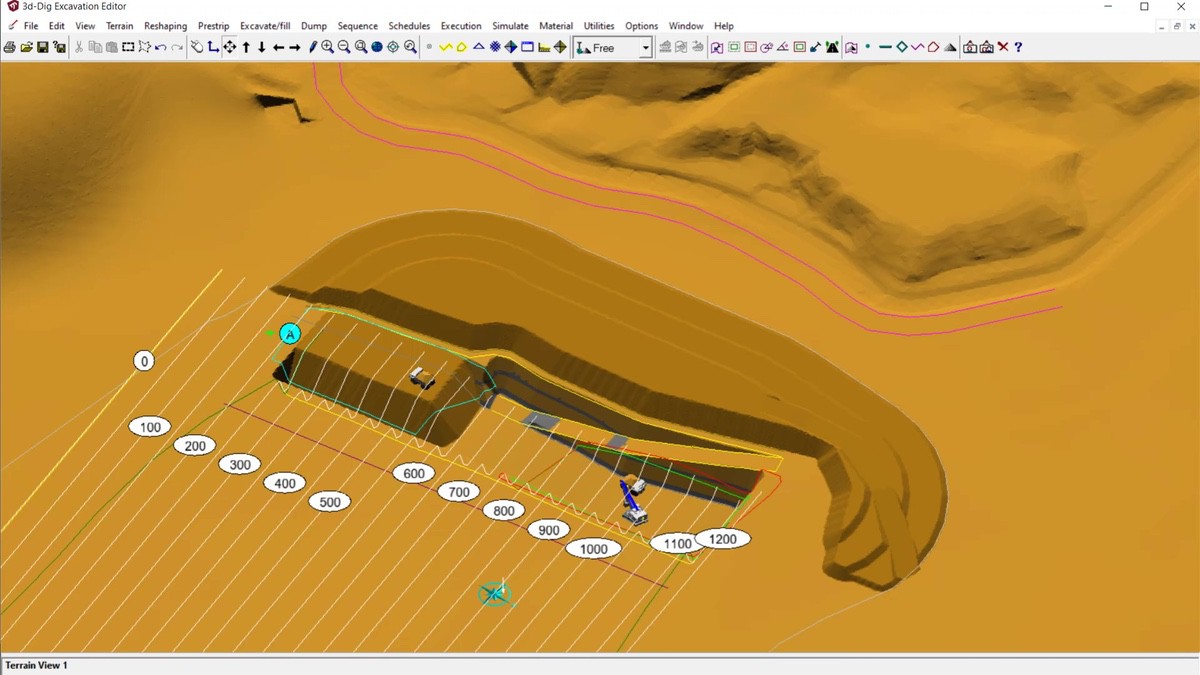The image size is (1200, 675).
Task: Click the cyan marker labeled A
Action: pos(290,334)
